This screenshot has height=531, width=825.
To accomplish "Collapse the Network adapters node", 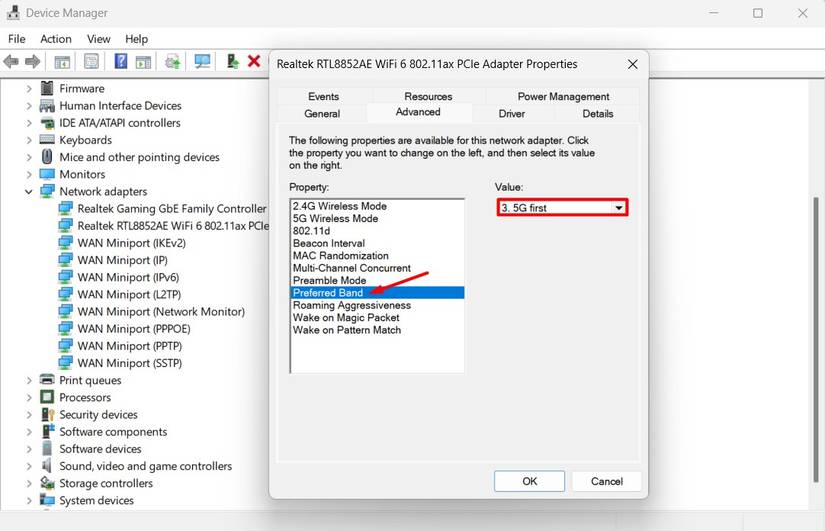I will click(x=29, y=192).
